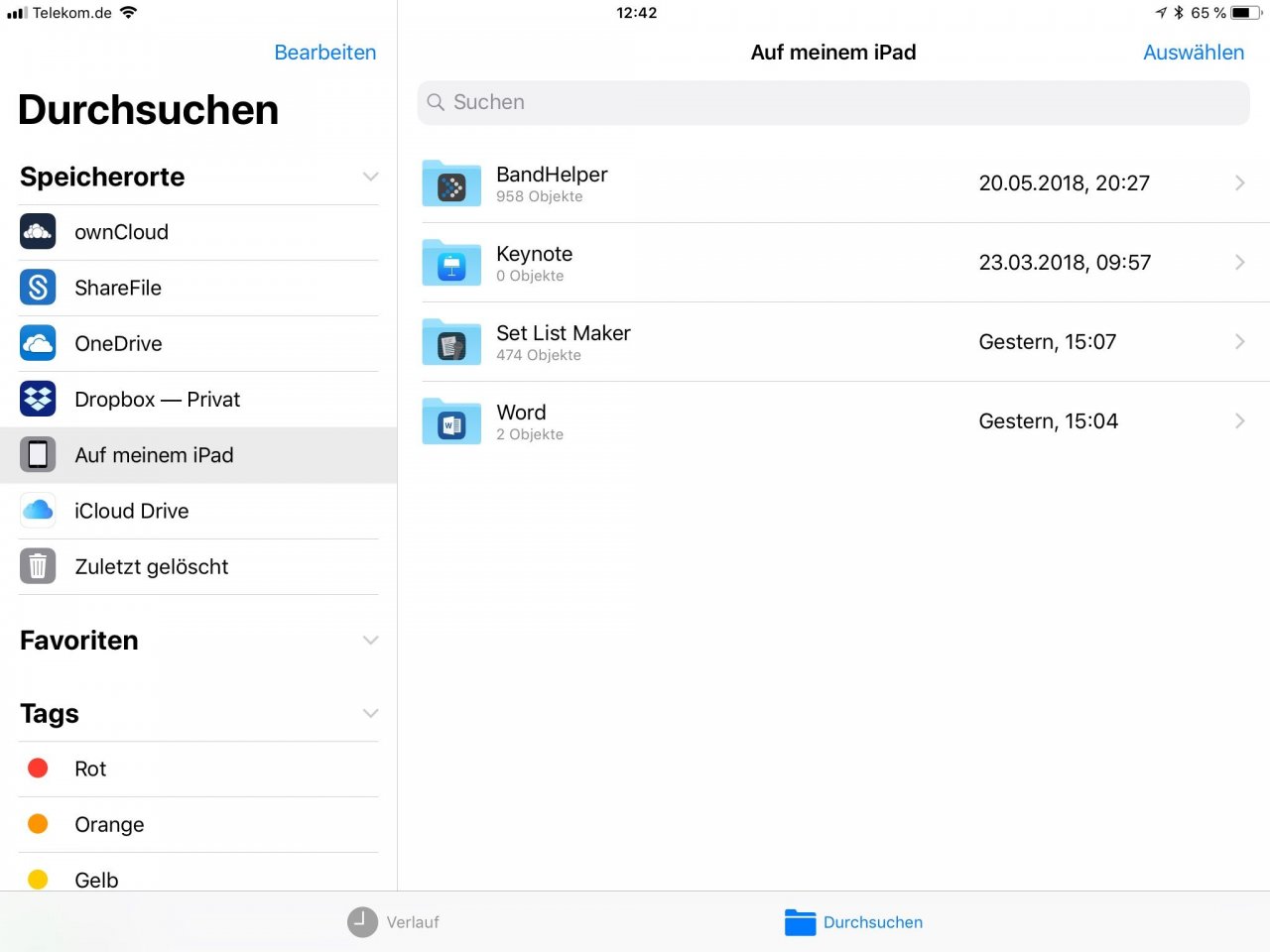Tap the Verlauf clock icon
Viewport: 1270px width, 952px height.
tap(362, 922)
